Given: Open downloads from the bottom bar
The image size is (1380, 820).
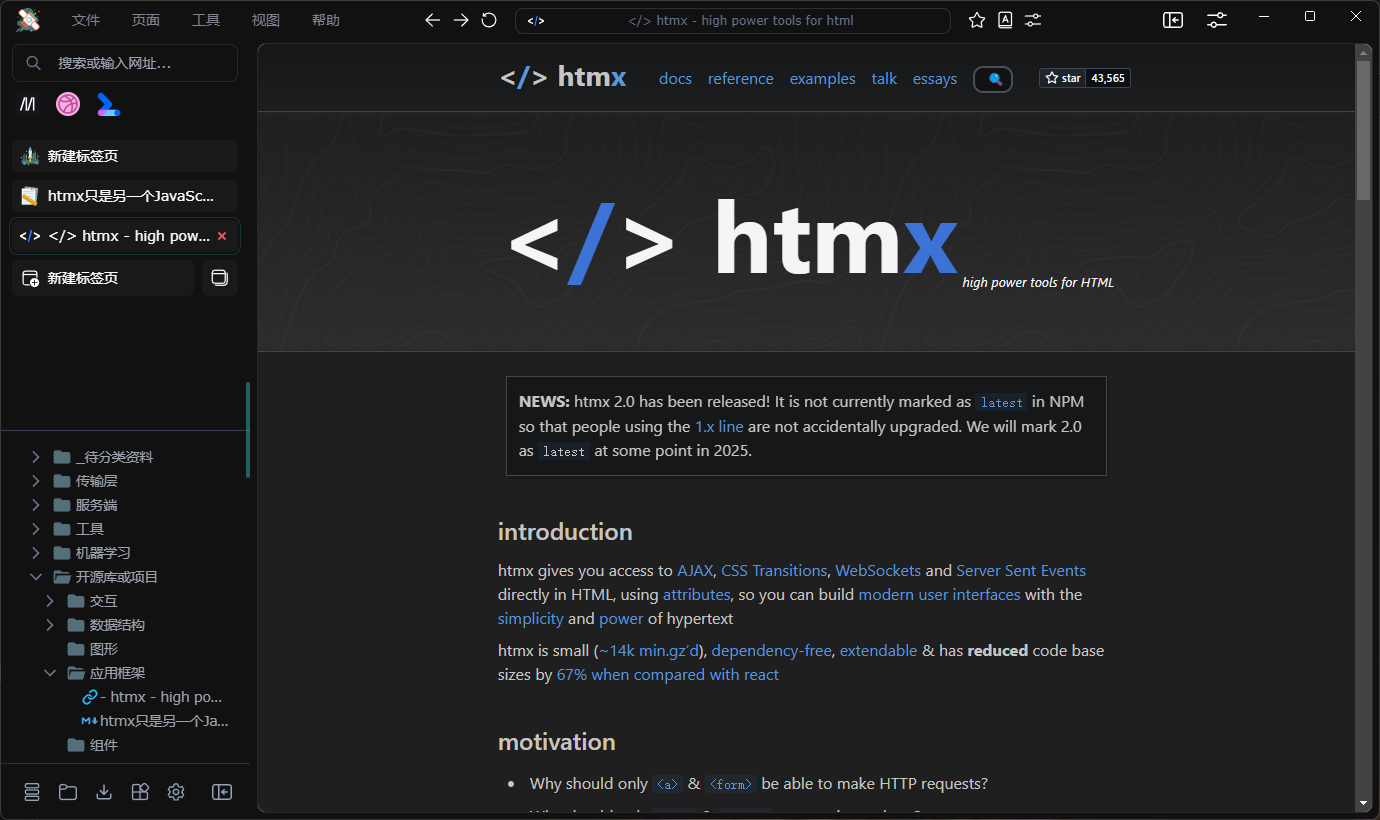Looking at the screenshot, I should point(104,792).
